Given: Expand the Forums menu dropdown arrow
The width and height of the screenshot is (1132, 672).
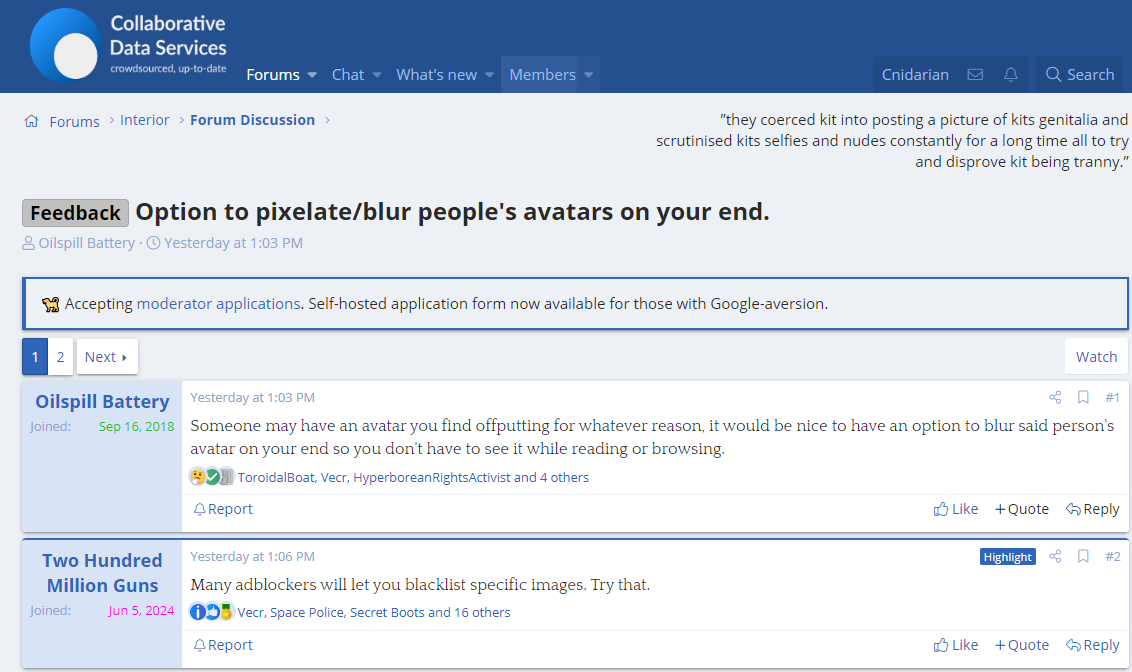Looking at the screenshot, I should tap(312, 75).
